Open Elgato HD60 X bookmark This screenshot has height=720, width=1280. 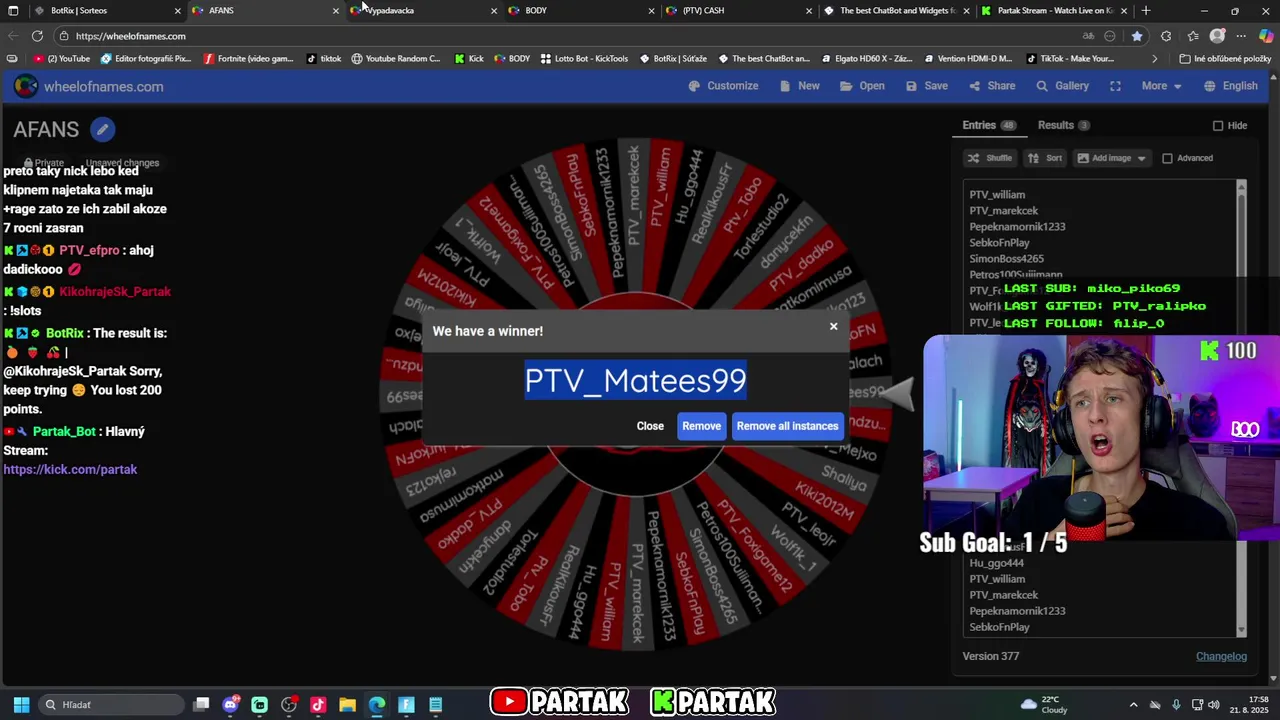[865, 59]
